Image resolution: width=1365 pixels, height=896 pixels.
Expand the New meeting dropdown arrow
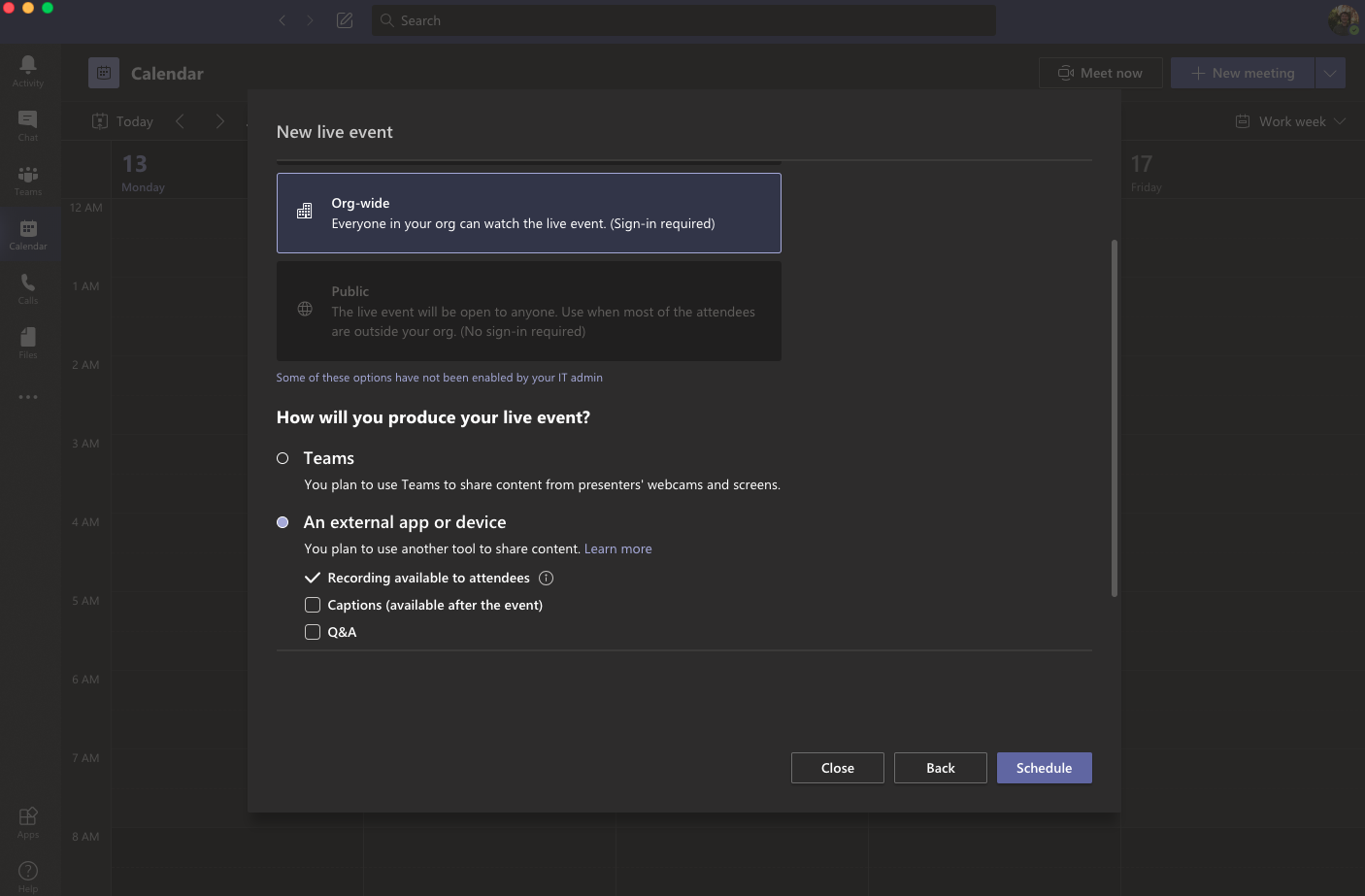pos(1330,72)
